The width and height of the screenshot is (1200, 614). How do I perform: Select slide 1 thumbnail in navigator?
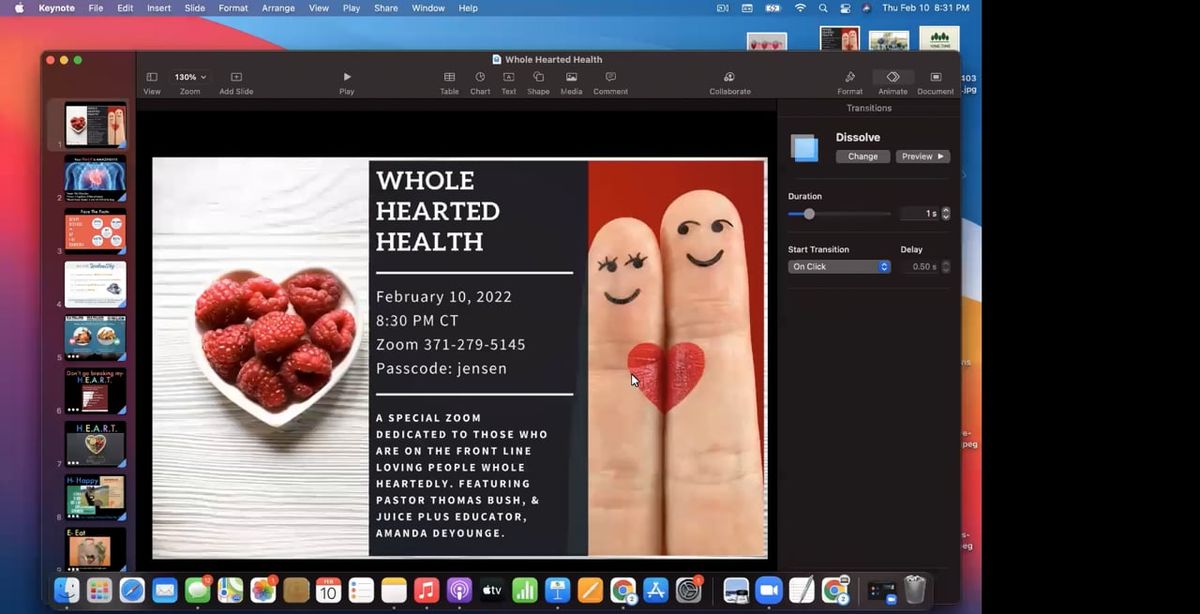tap(95, 125)
